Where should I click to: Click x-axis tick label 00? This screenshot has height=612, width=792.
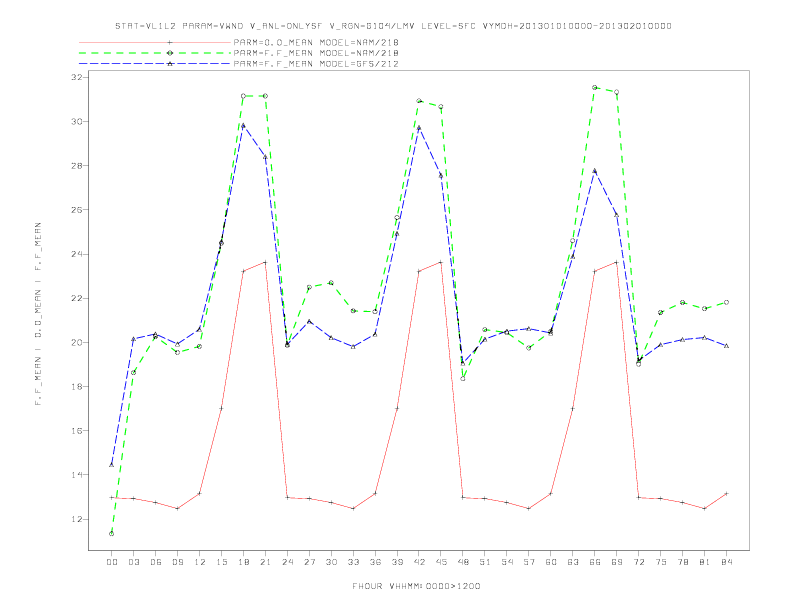(x=112, y=562)
